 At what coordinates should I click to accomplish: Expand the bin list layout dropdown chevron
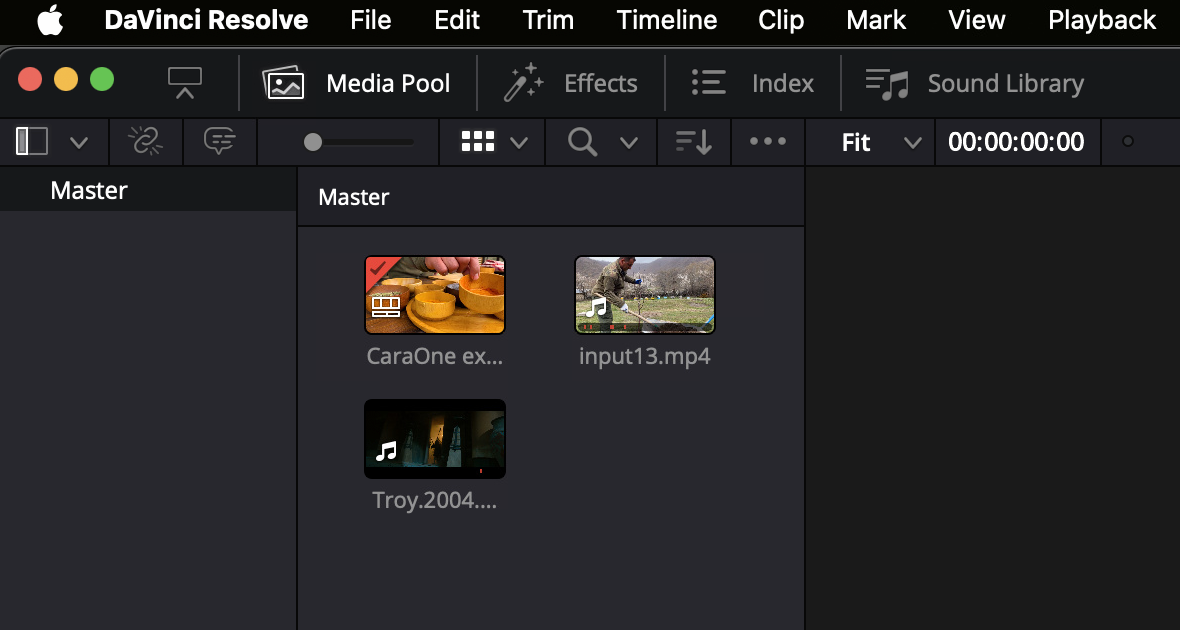79,142
